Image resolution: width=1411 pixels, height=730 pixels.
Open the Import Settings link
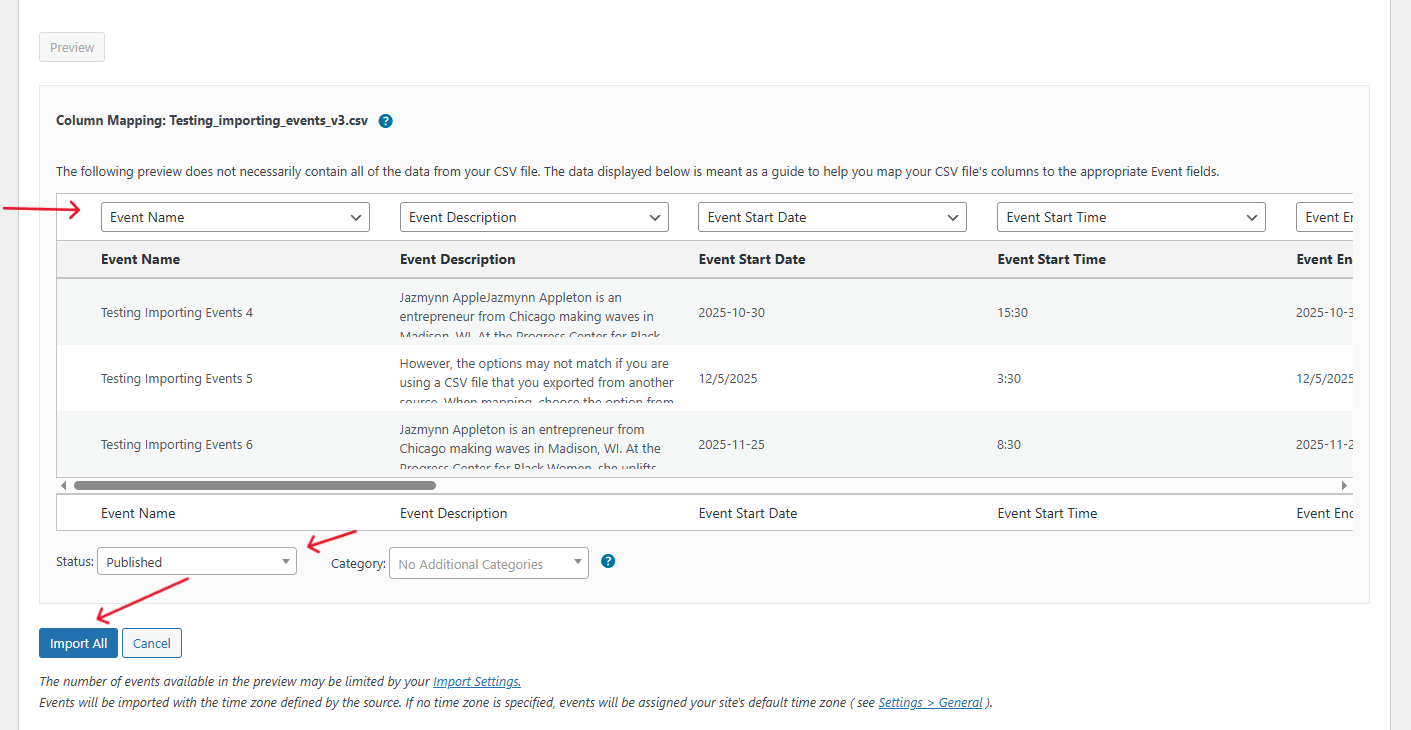477,682
